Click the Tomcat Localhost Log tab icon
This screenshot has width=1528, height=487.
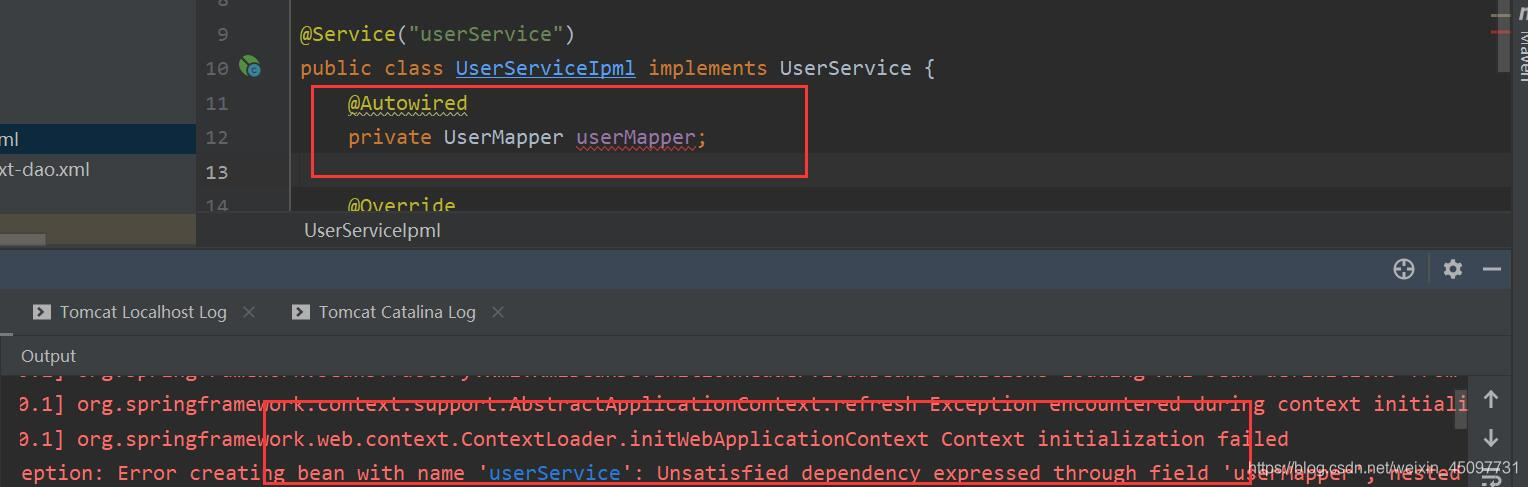42,312
